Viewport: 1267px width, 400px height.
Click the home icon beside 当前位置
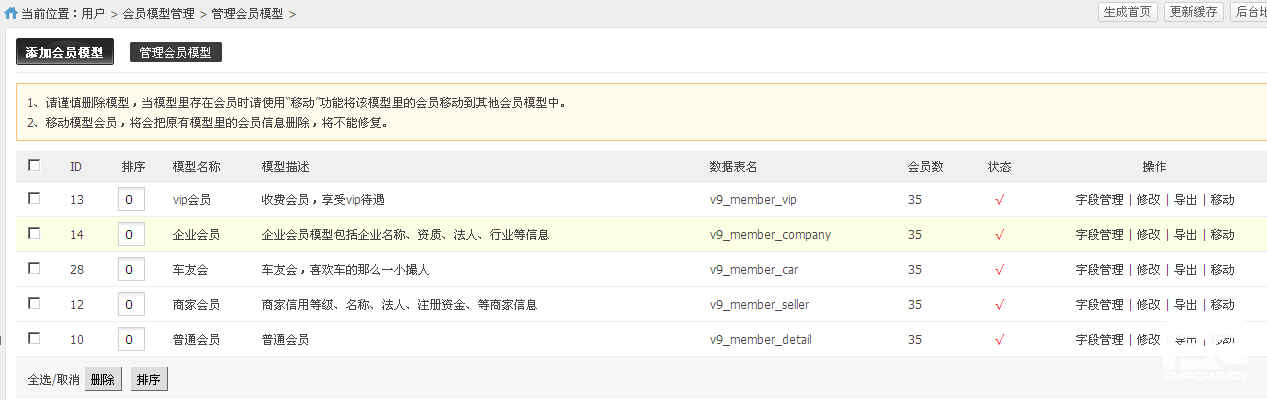(x=11, y=14)
